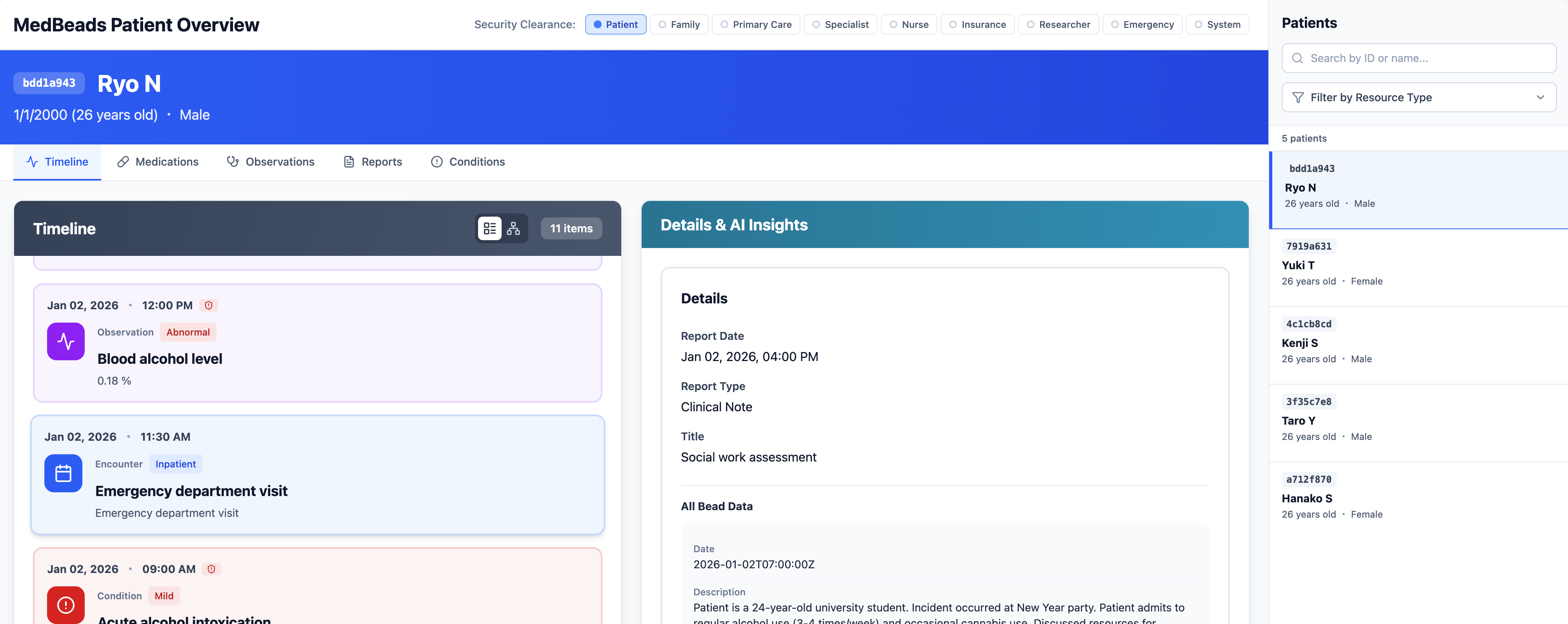Click the funnel icon in resource filter
This screenshot has height=624, width=1568.
[1298, 97]
